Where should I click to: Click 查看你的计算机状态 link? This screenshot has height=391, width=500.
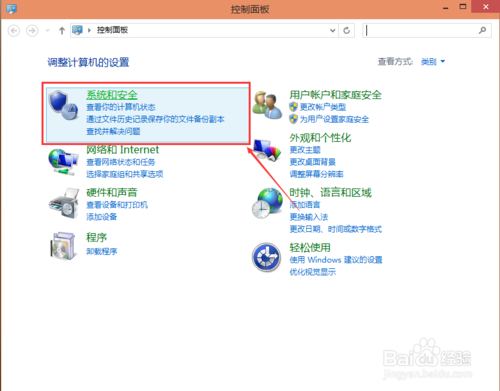pyautogui.click(x=121, y=107)
